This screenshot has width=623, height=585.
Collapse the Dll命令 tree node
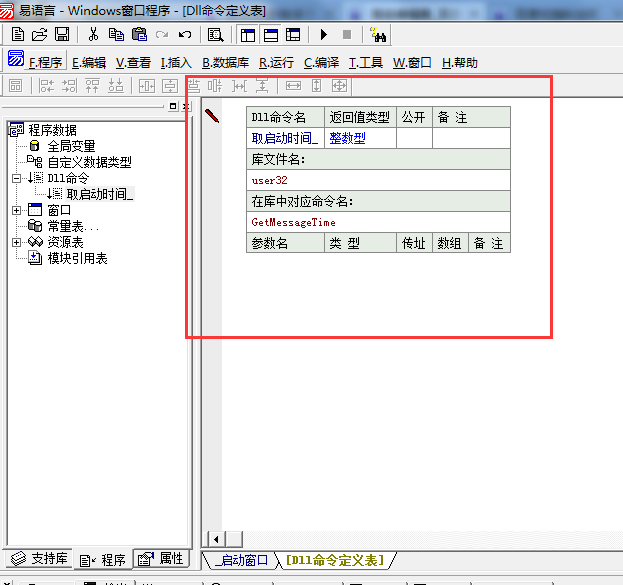[17, 178]
